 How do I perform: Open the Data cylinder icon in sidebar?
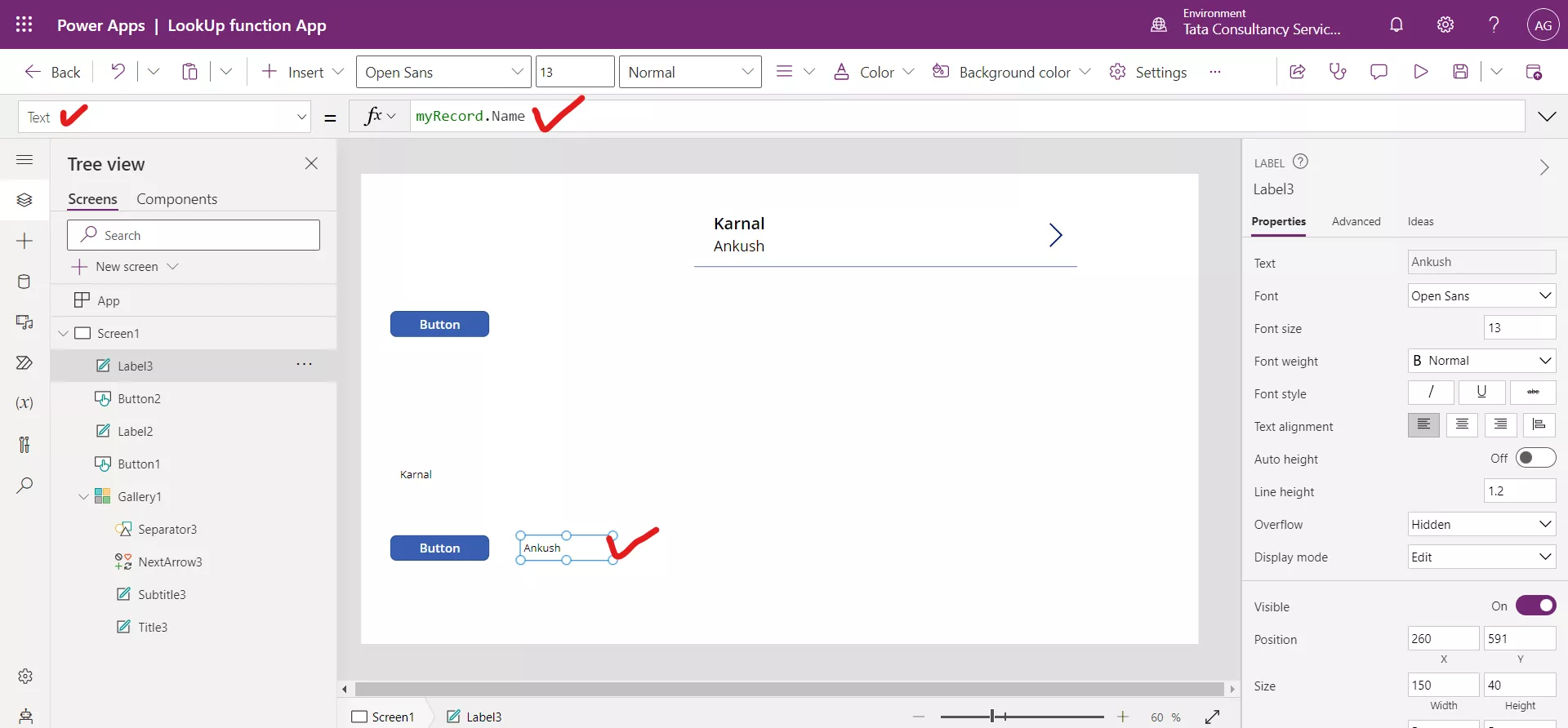point(24,282)
